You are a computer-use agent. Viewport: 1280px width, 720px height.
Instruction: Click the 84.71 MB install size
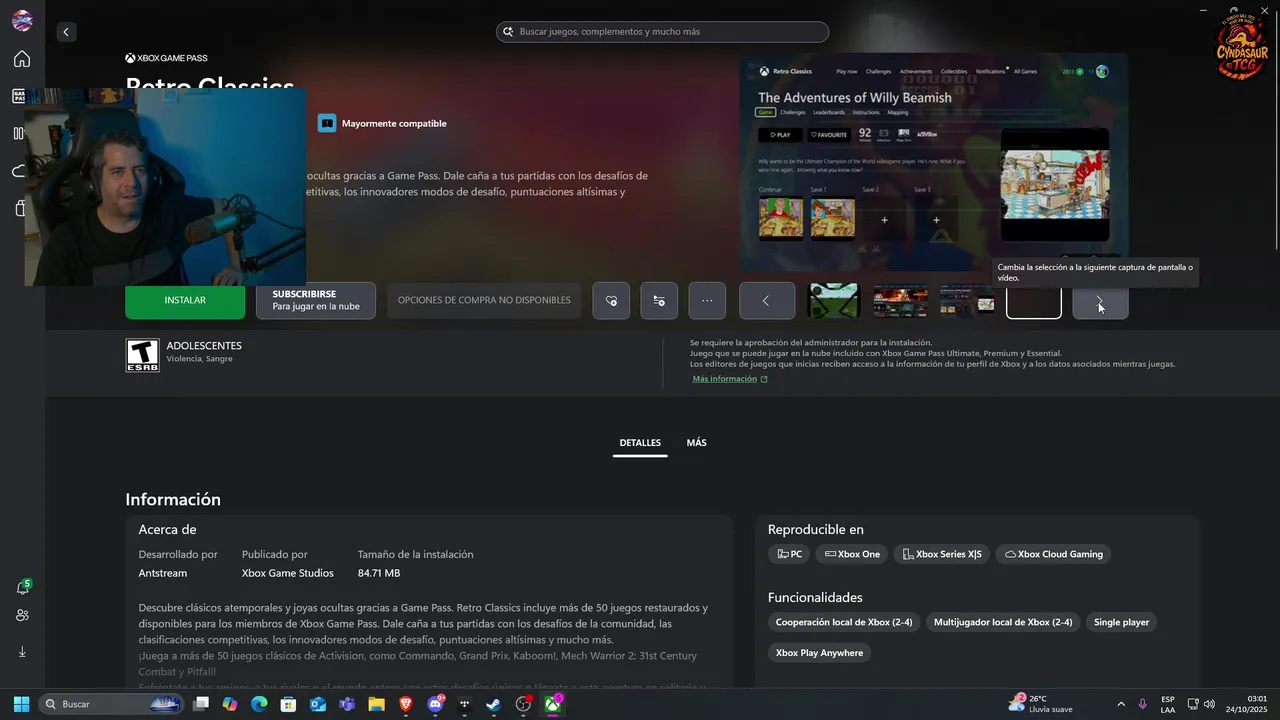pos(379,573)
